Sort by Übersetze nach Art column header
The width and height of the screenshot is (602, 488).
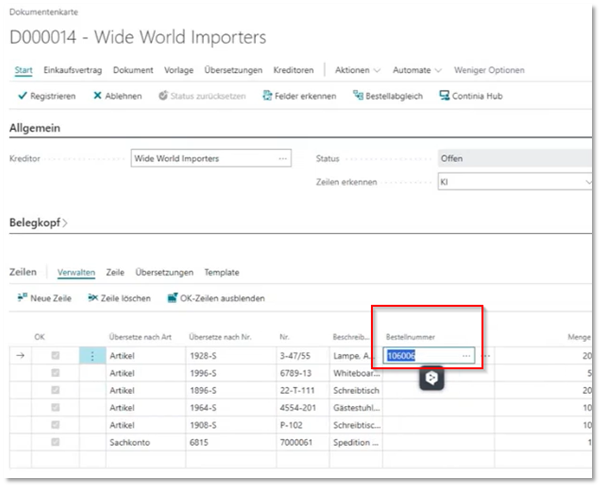click(140, 337)
